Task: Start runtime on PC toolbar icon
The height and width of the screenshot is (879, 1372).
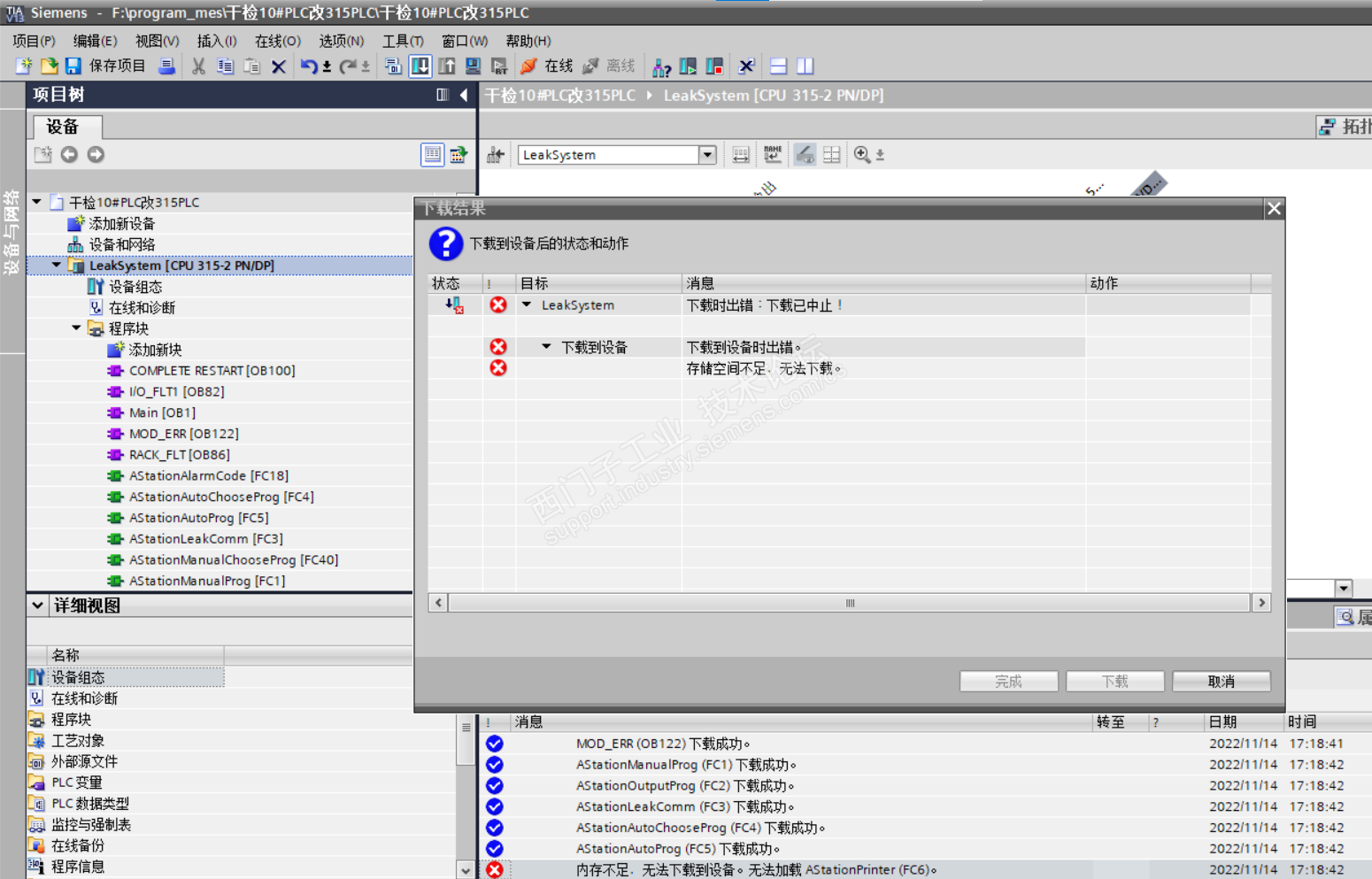Action: 499,66
